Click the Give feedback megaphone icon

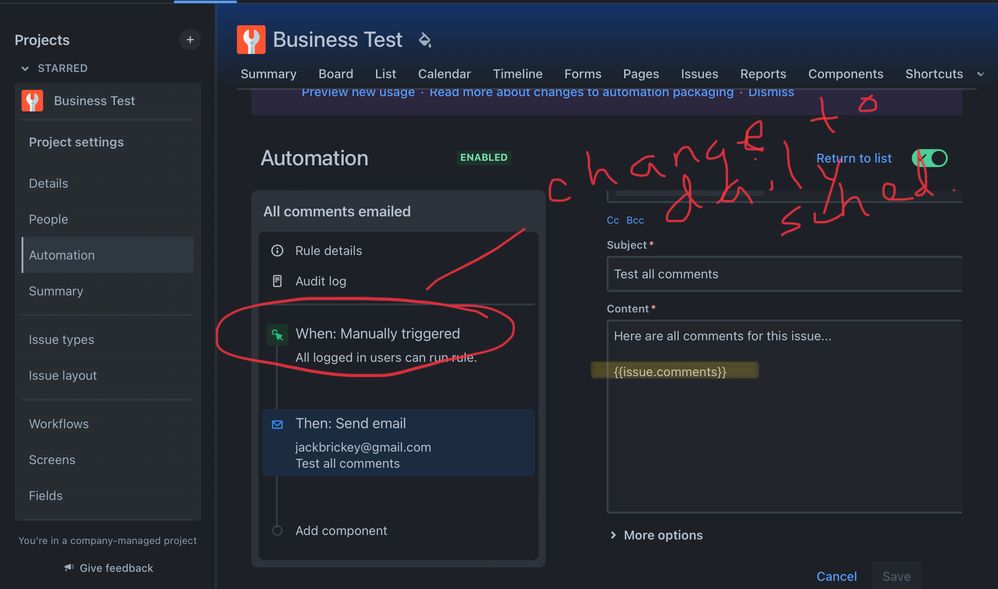click(x=69, y=567)
